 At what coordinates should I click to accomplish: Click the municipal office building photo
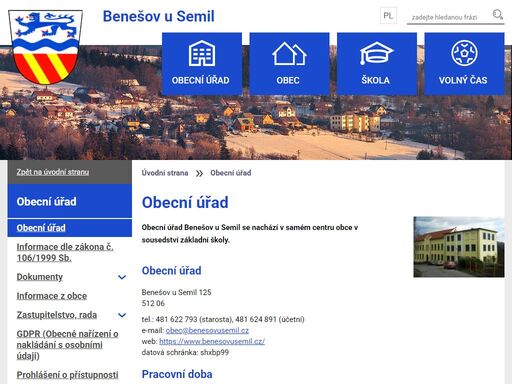(459, 247)
